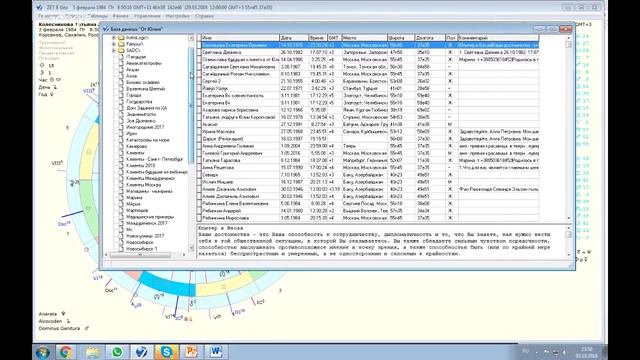Tick marker box for Ислам Мицаев row
Screen dimensions: 640x360
click(200, 182)
